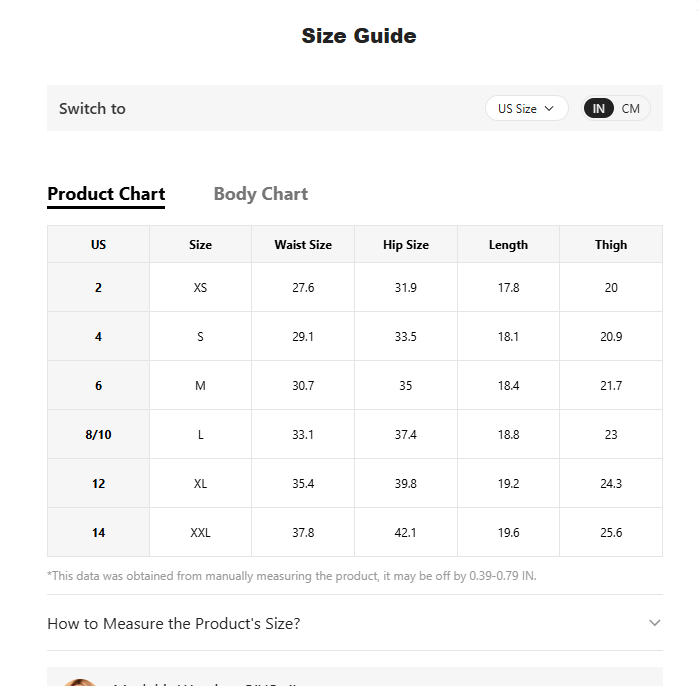Click the XL size cell
Screen dimensions: 698x686
(200, 483)
